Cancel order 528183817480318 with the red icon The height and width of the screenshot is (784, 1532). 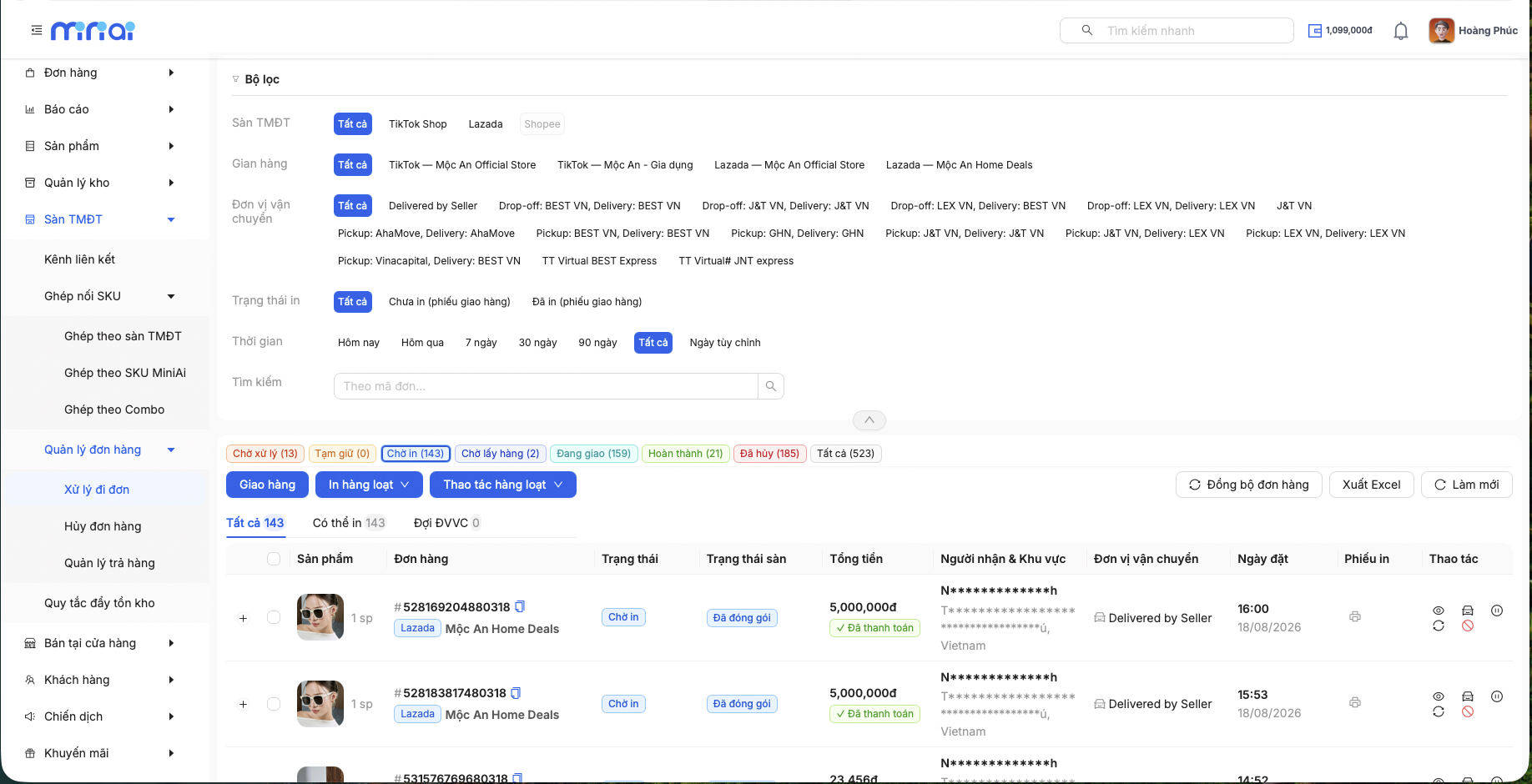(x=1468, y=711)
